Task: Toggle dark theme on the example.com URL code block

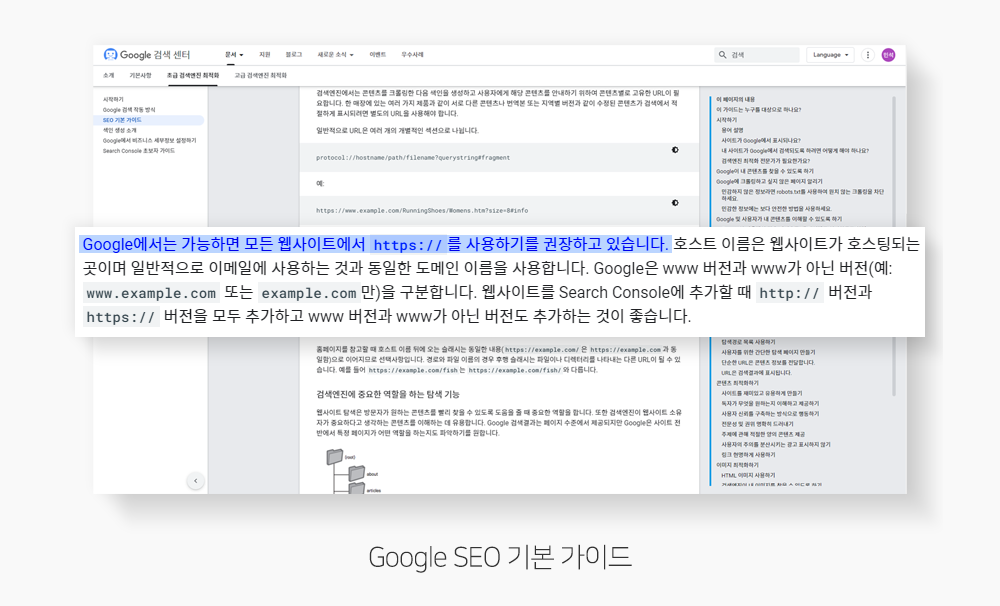Action: (x=675, y=203)
